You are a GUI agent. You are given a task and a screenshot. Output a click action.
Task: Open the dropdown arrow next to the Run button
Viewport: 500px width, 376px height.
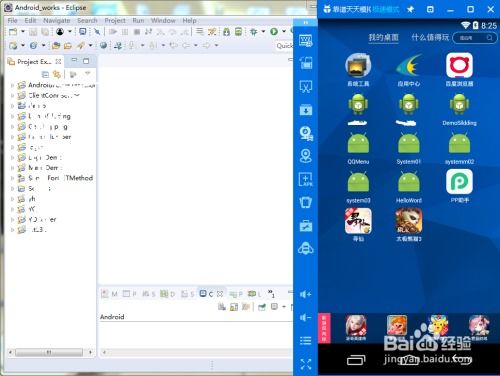[284, 32]
